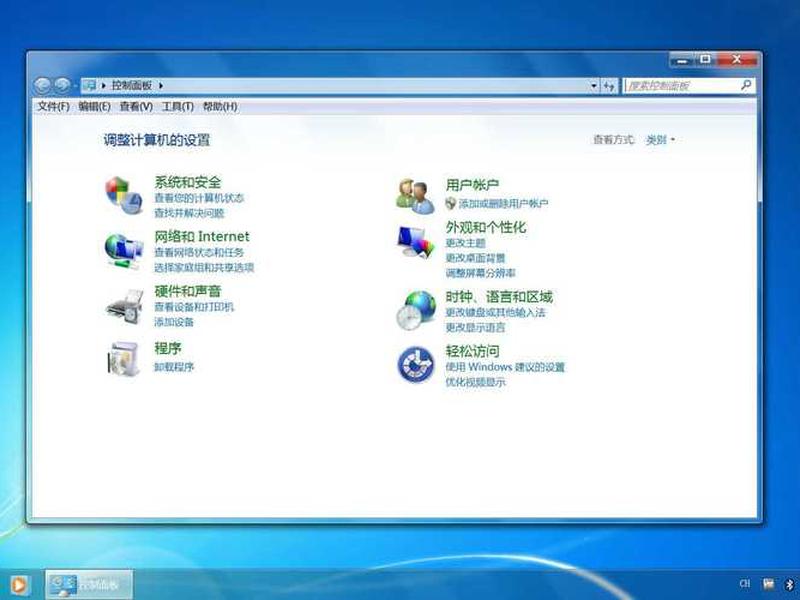Screen dimensions: 800x600
Task: Open the 帮助(H) menu
Action: 220,107
